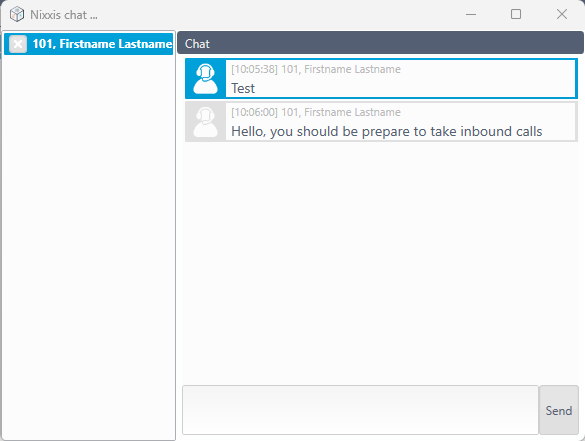
Task: Select the "Hello, you should be prepare" message
Action: coord(381,122)
